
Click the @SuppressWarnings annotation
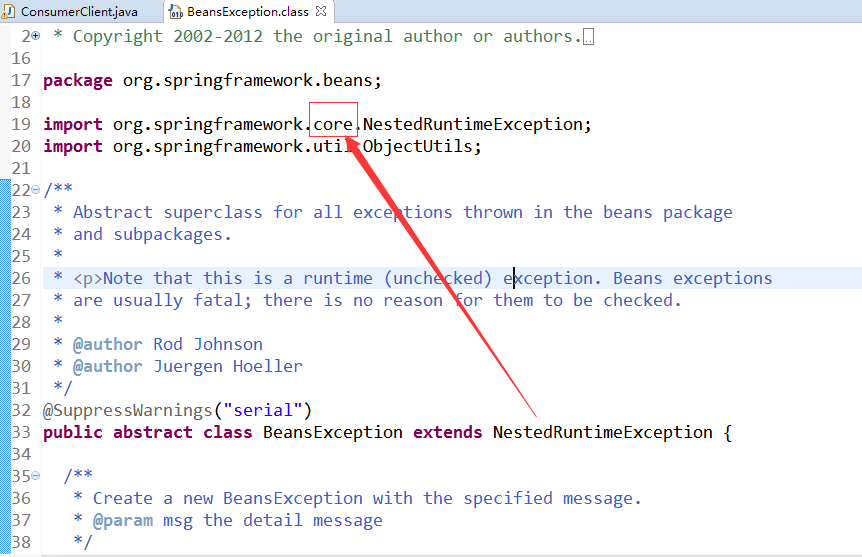[x=128, y=411]
